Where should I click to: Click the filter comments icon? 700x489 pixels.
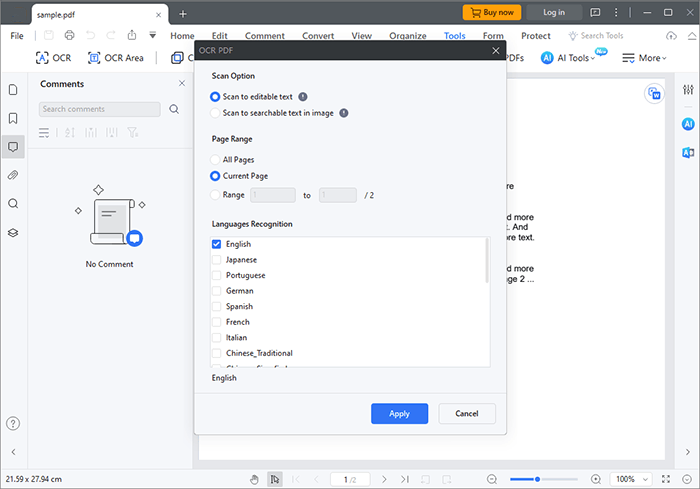133,132
